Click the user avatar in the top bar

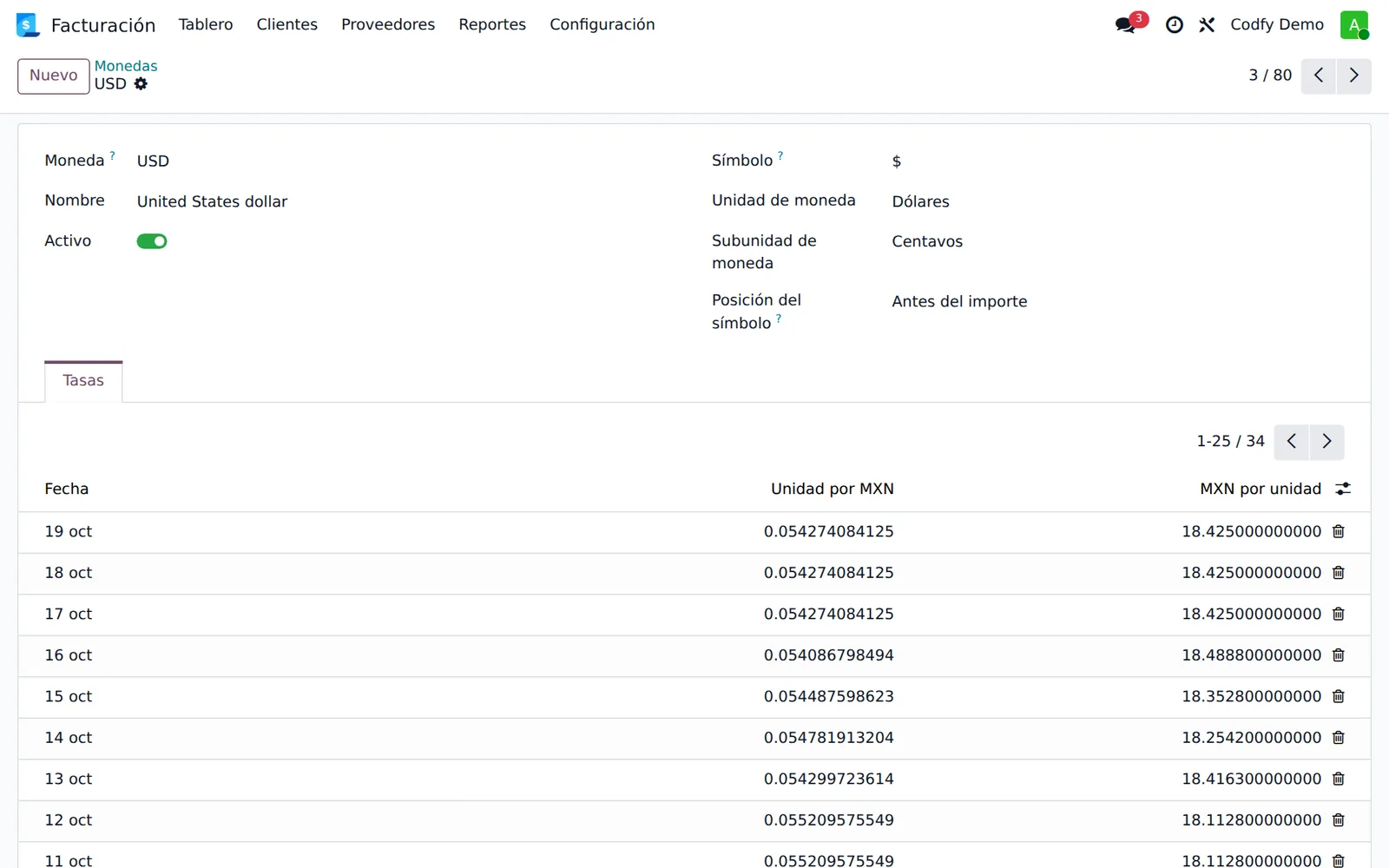(x=1354, y=24)
